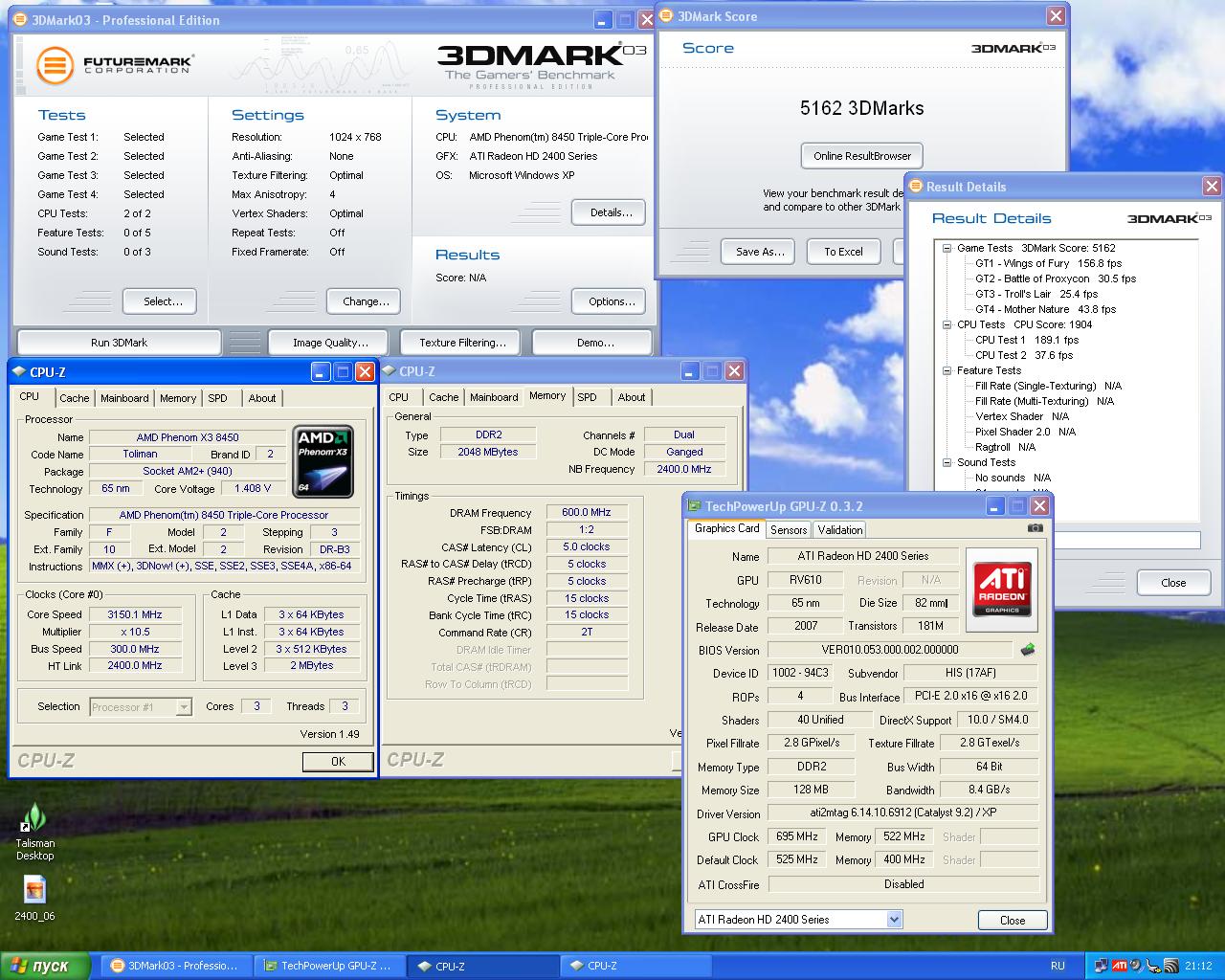This screenshot has height=980, width=1225.
Task: Click OK in CPU-Z window
Action: pyautogui.click(x=338, y=762)
